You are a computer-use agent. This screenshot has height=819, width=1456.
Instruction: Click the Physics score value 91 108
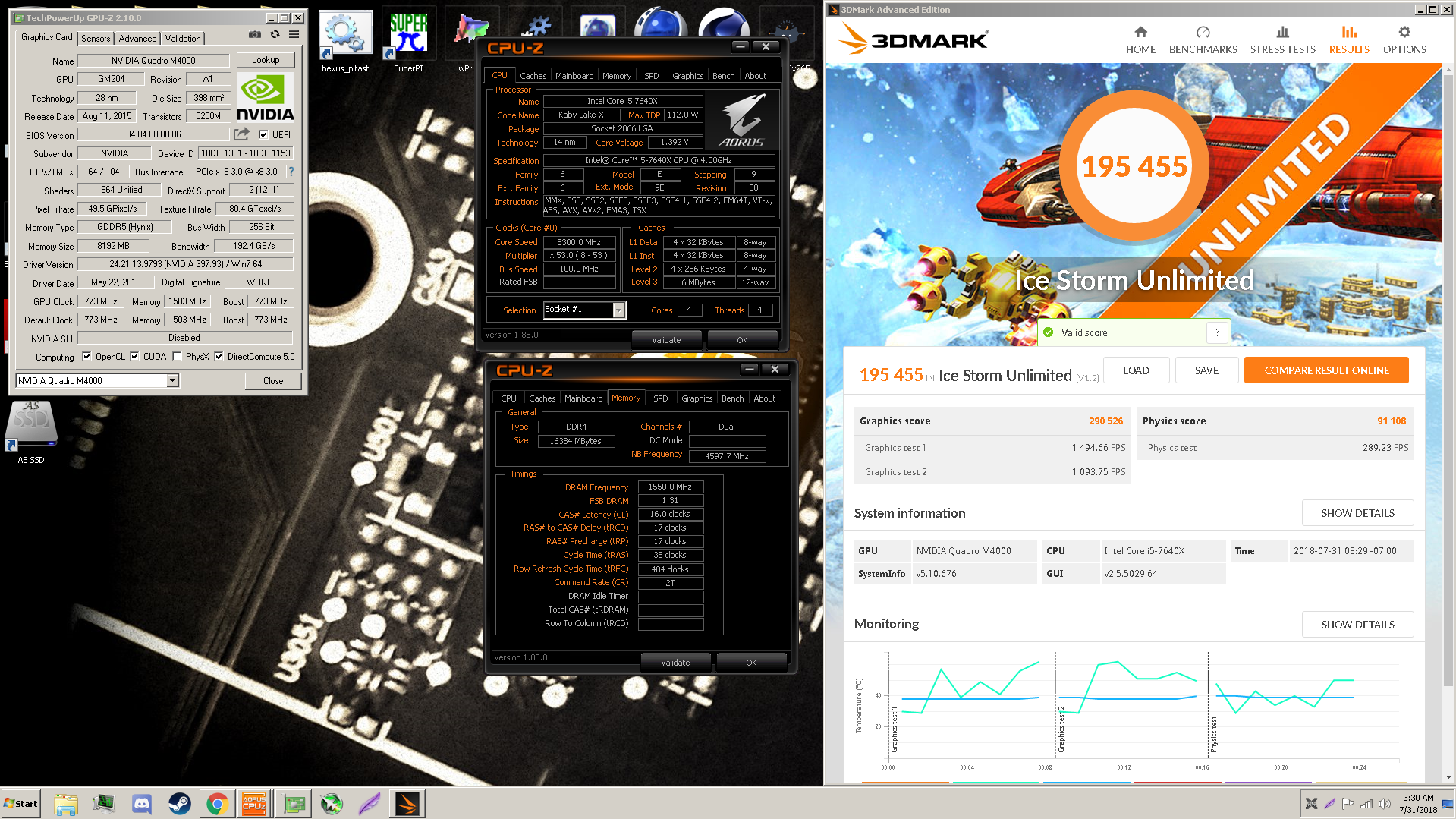(x=1392, y=421)
